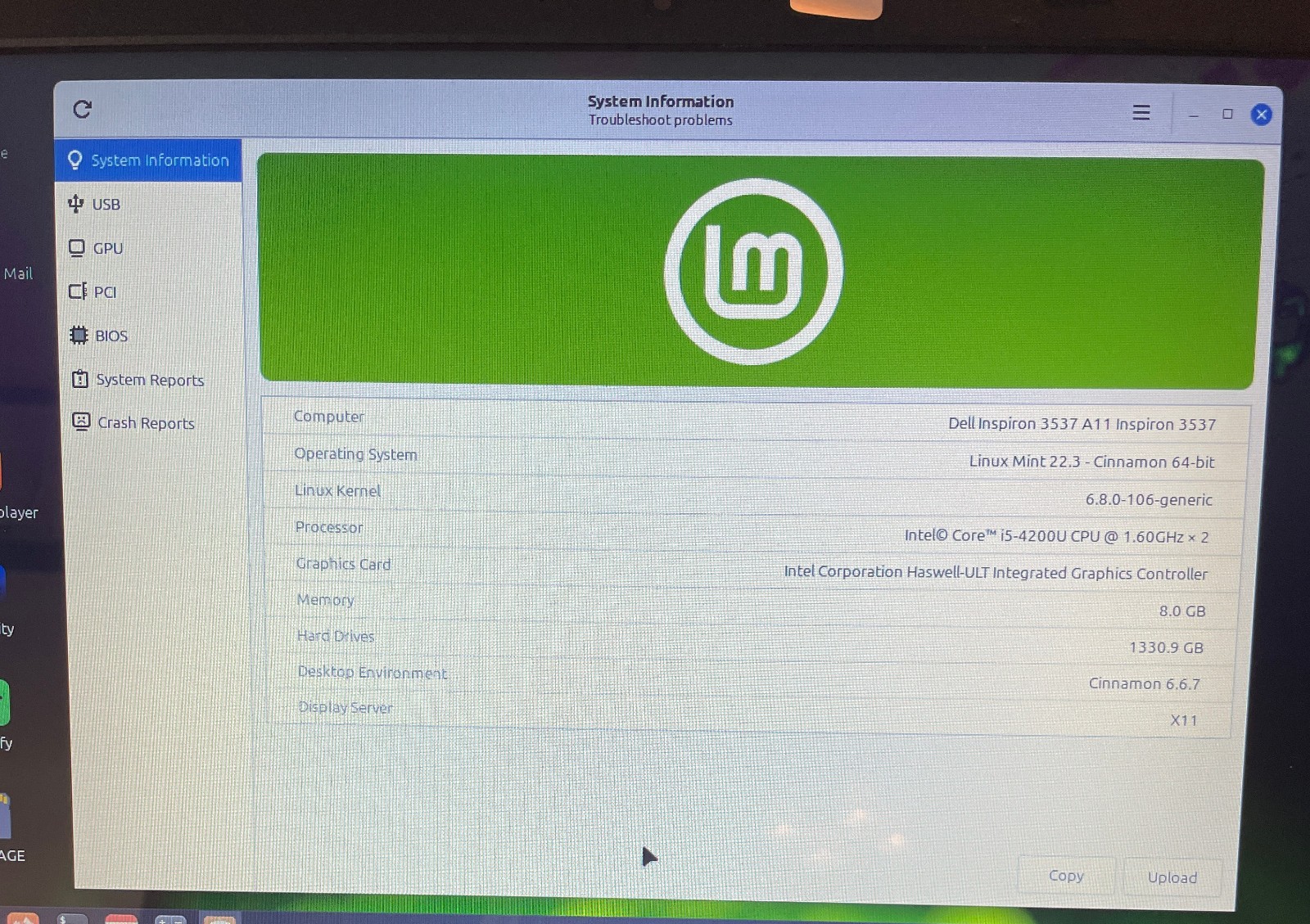Click the 'Operating System' label
1310x924 pixels.
[x=355, y=454]
